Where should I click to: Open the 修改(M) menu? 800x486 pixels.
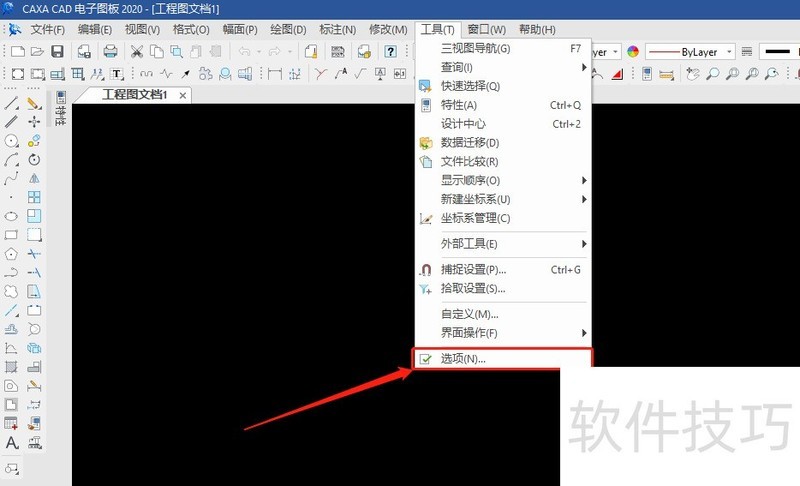tap(388, 30)
